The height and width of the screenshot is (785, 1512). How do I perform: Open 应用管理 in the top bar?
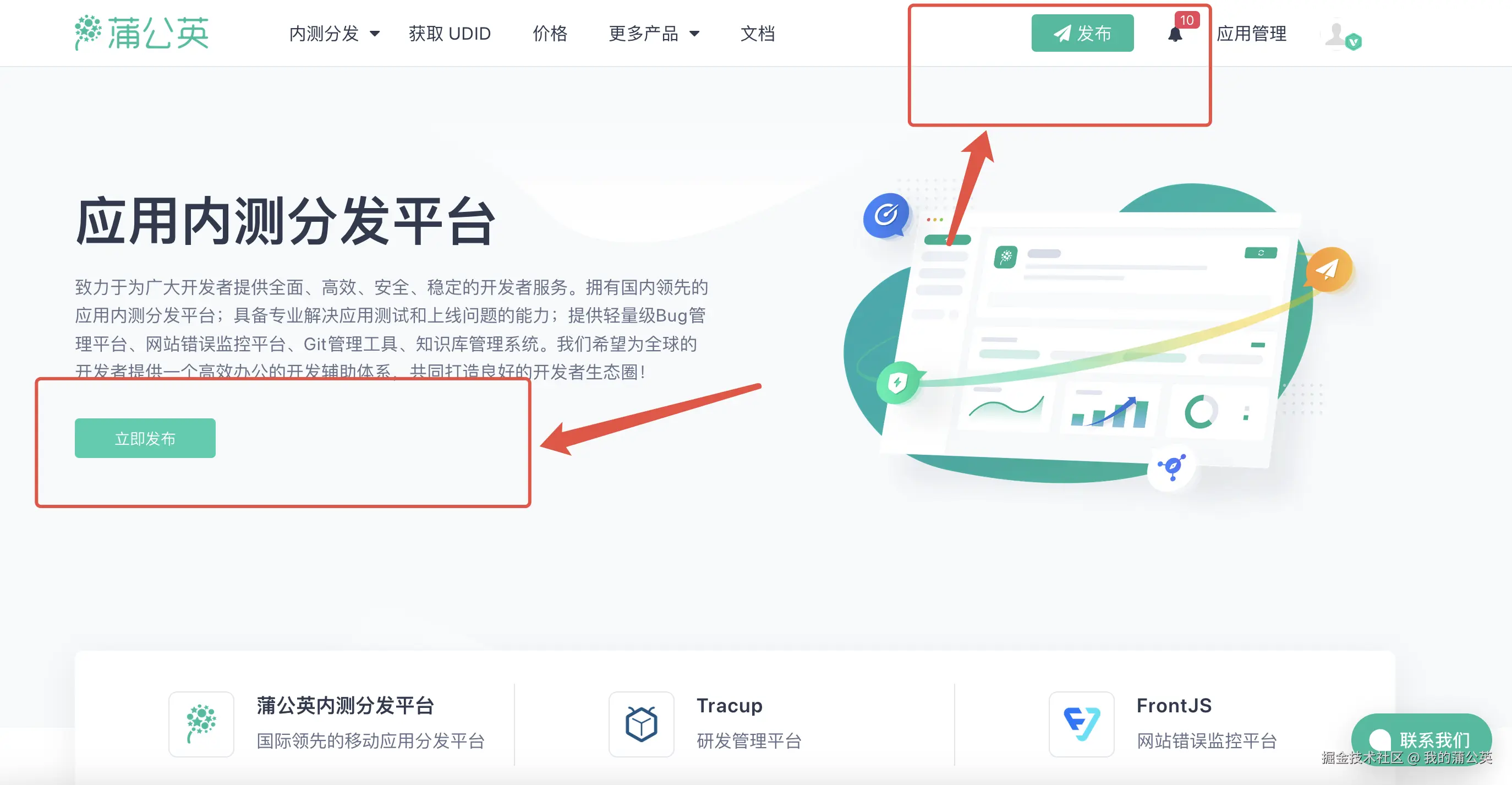click(1251, 34)
